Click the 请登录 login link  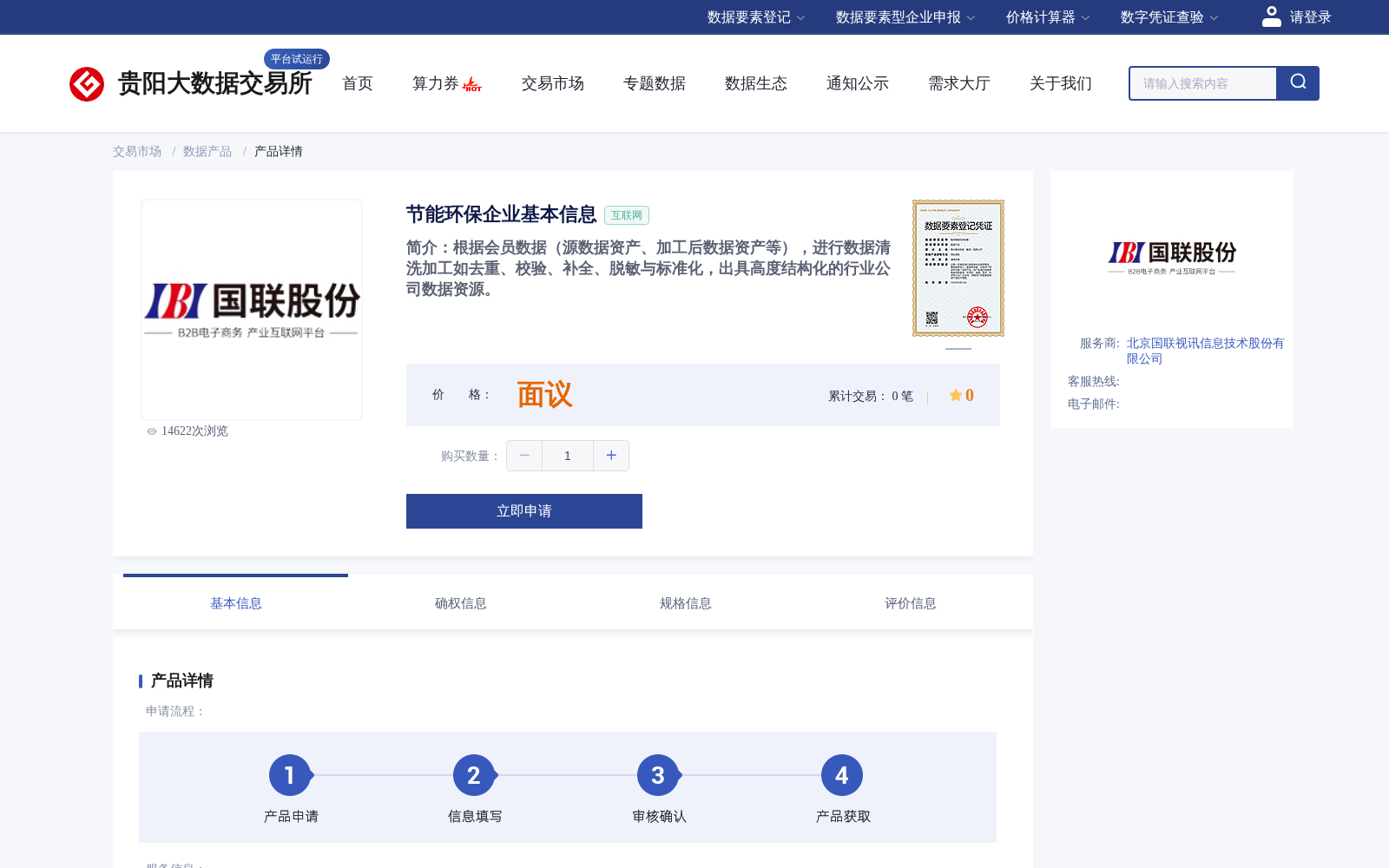[x=1310, y=17]
